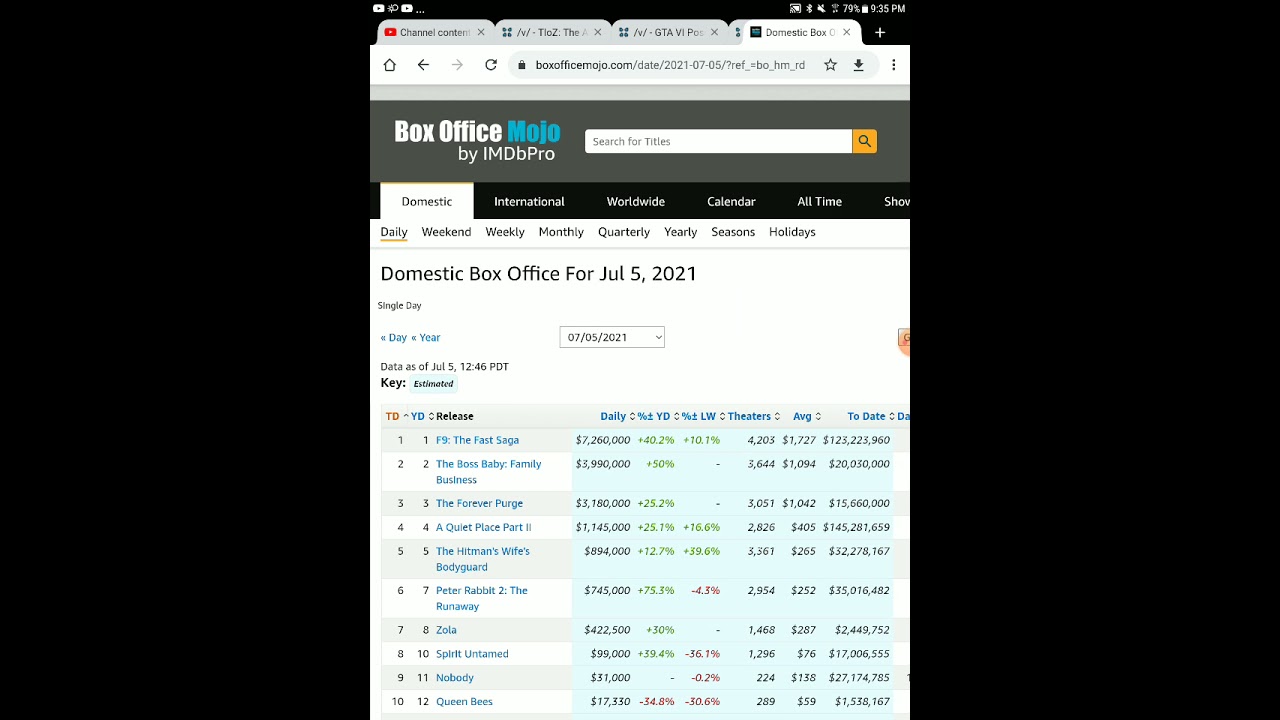Bookmark page with the star icon
This screenshot has height=720, width=1280.
pos(830,65)
